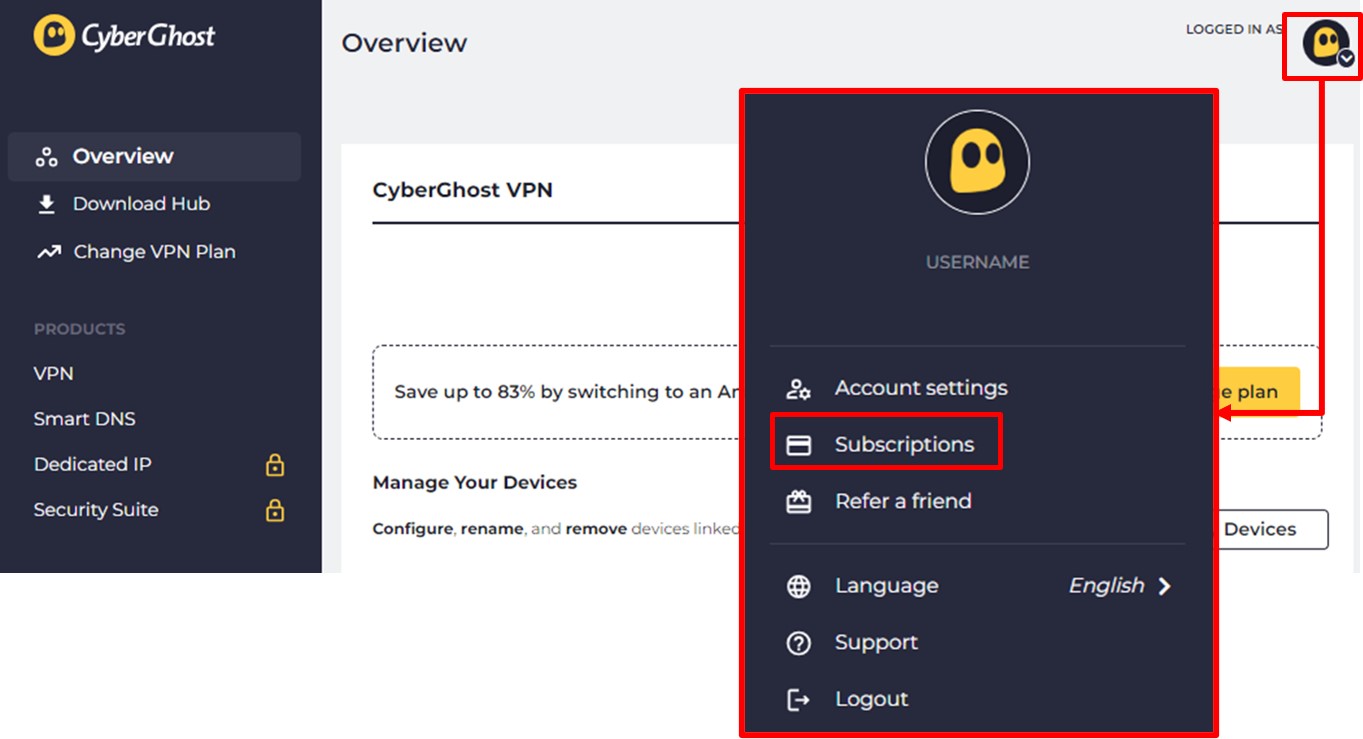The image size is (1363, 739).
Task: Select Smart DNS in the sidebar
Action: [84, 418]
